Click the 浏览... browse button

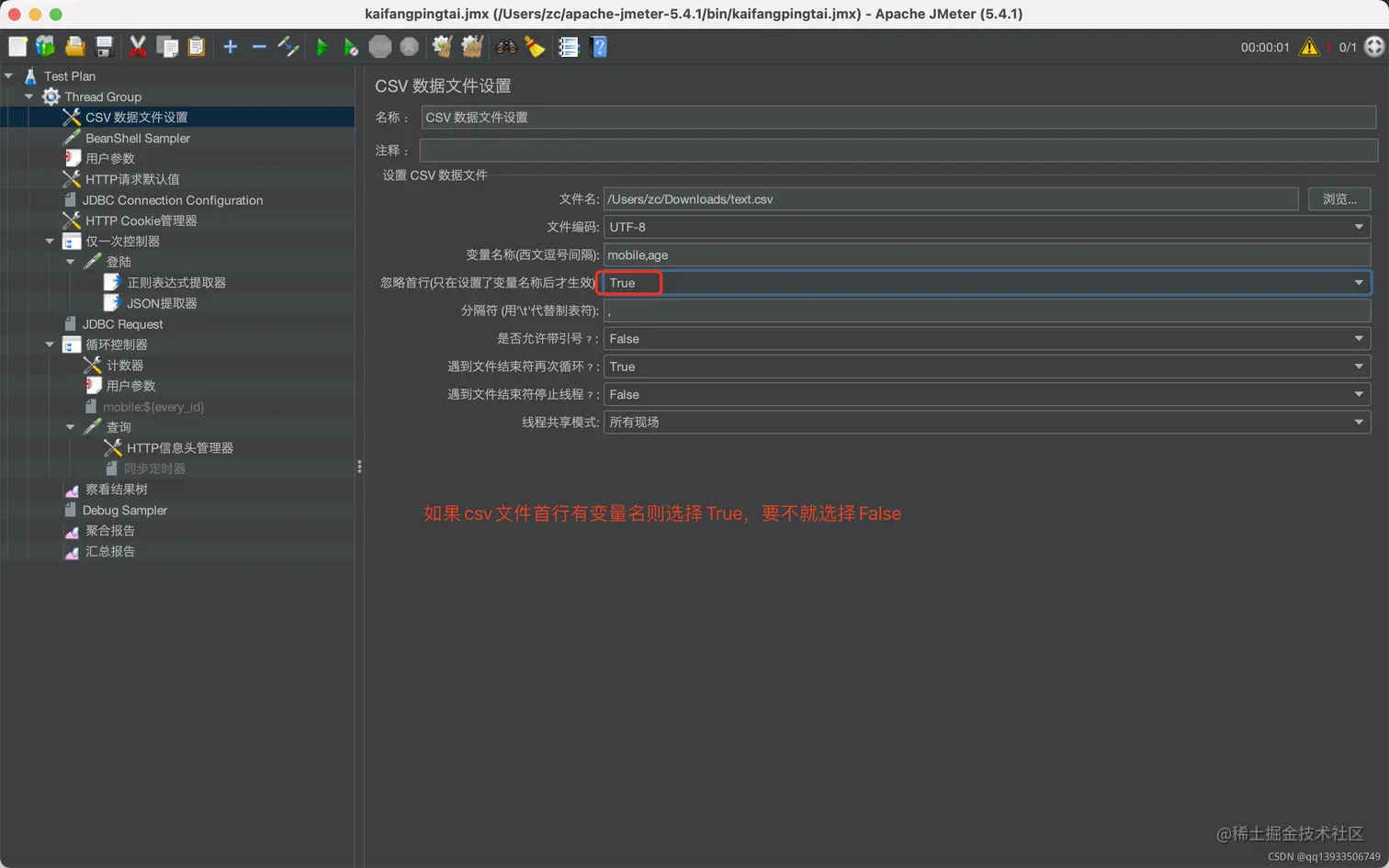tap(1339, 198)
